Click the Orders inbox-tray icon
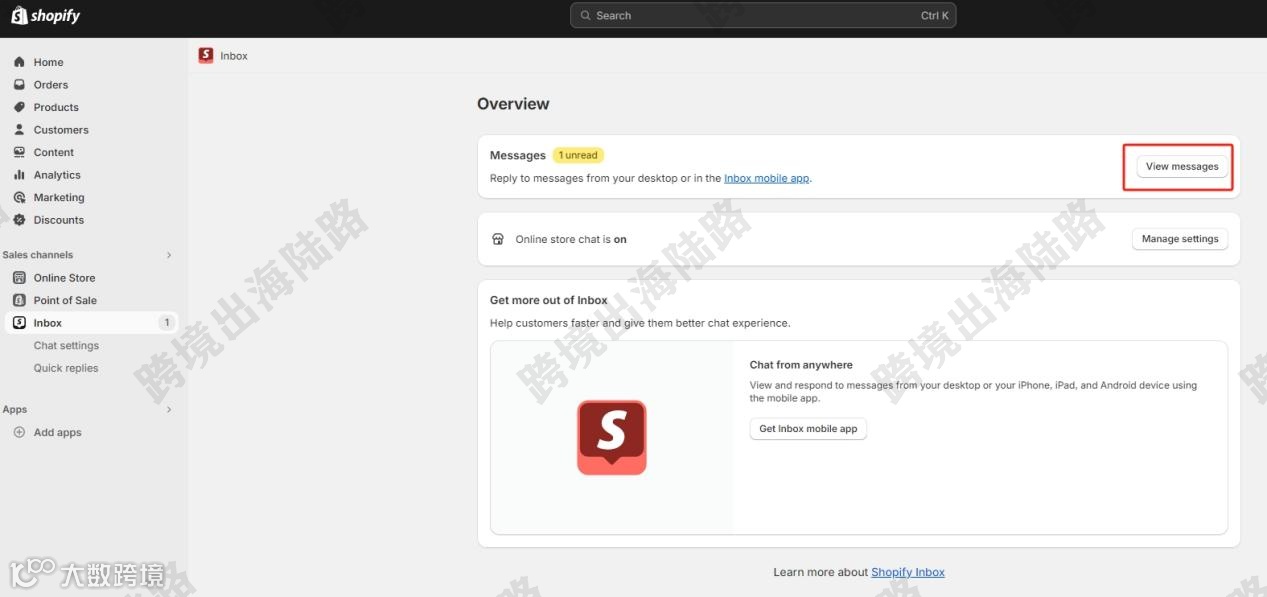This screenshot has width=1267, height=597. pyautogui.click(x=19, y=85)
